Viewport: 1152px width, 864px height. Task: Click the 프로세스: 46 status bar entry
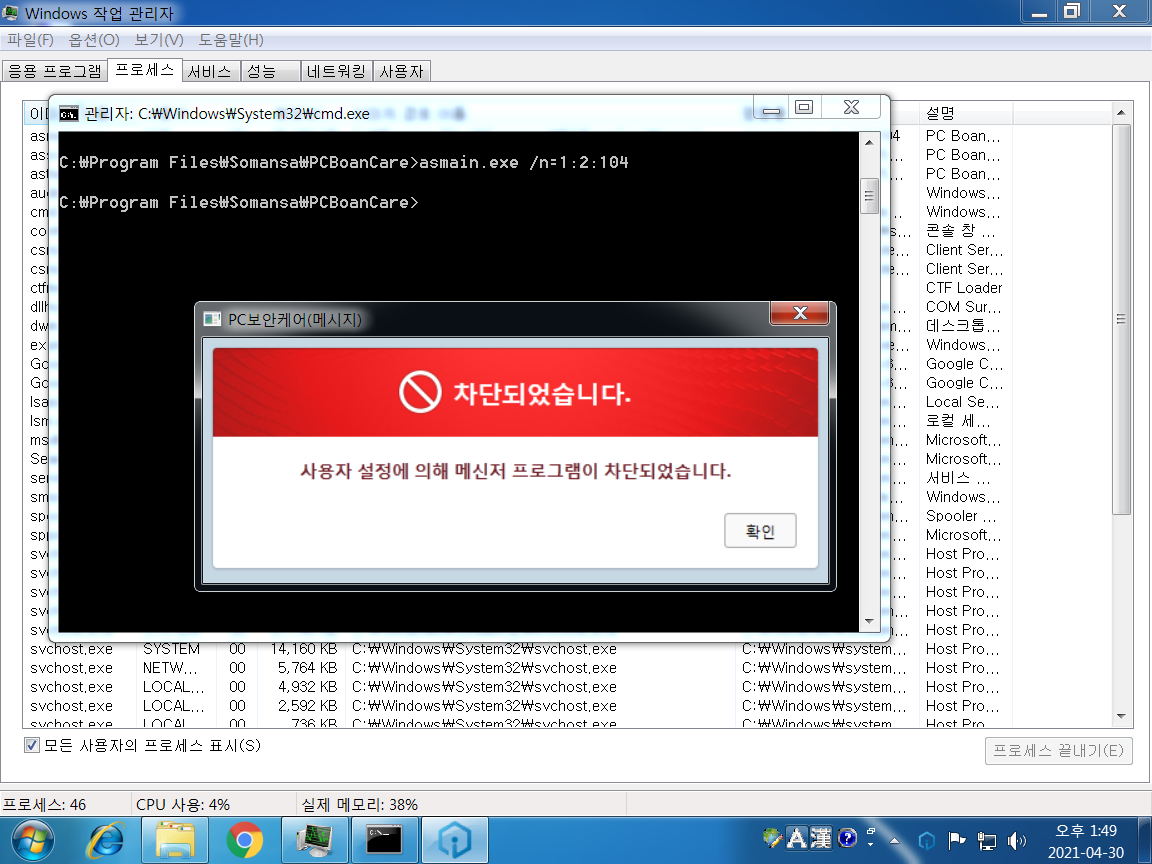click(x=45, y=804)
